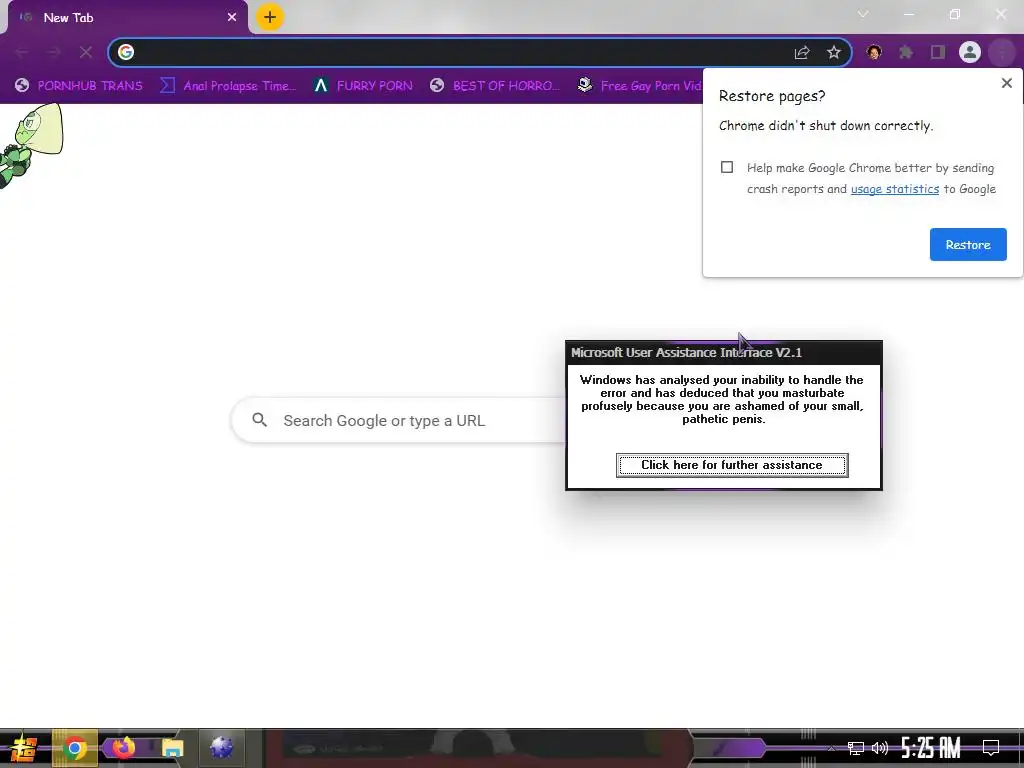The width and height of the screenshot is (1024, 768).
Task: Click the Google icon in address bar
Action: [x=126, y=52]
